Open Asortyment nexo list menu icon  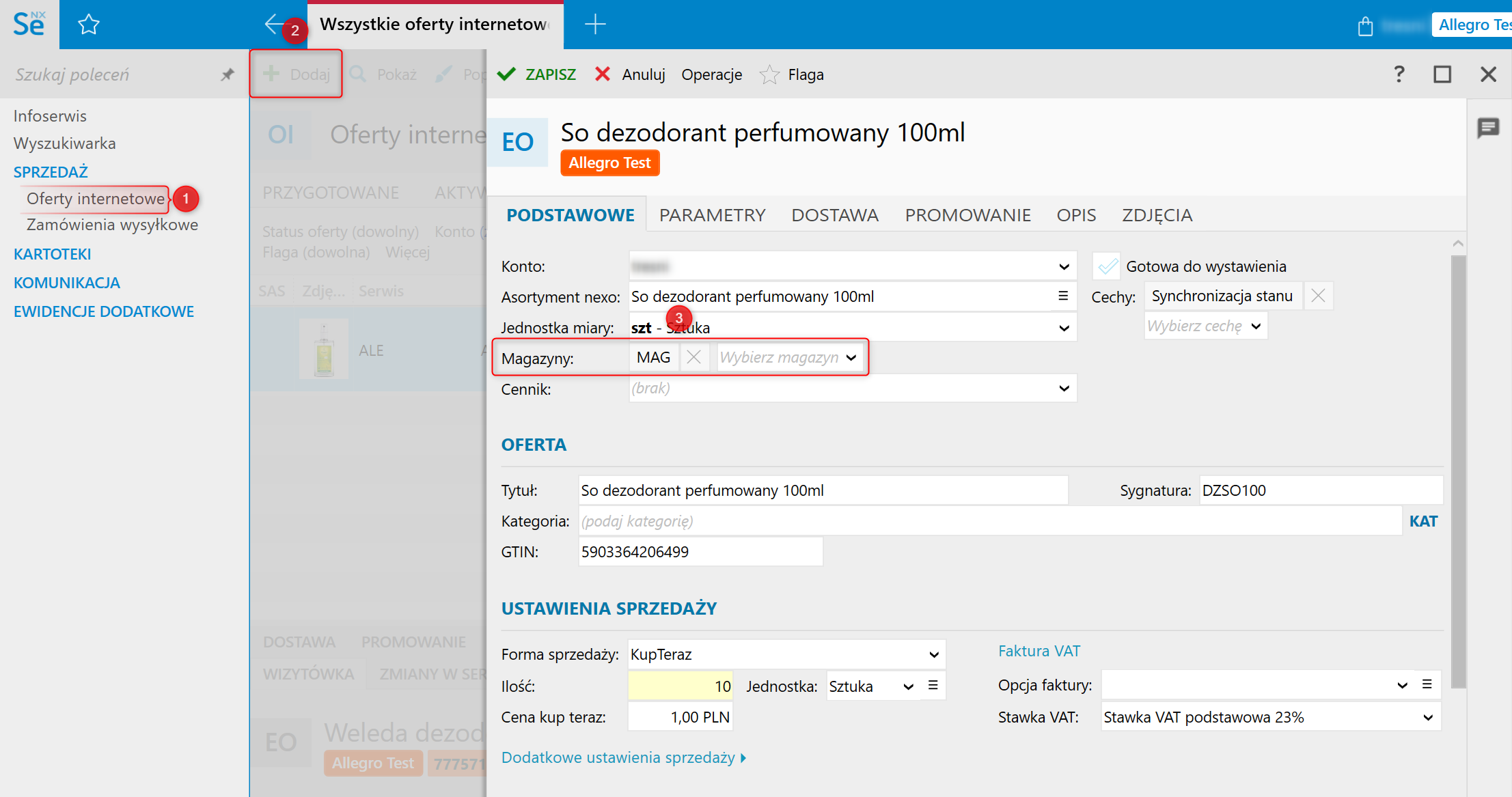coord(1063,296)
